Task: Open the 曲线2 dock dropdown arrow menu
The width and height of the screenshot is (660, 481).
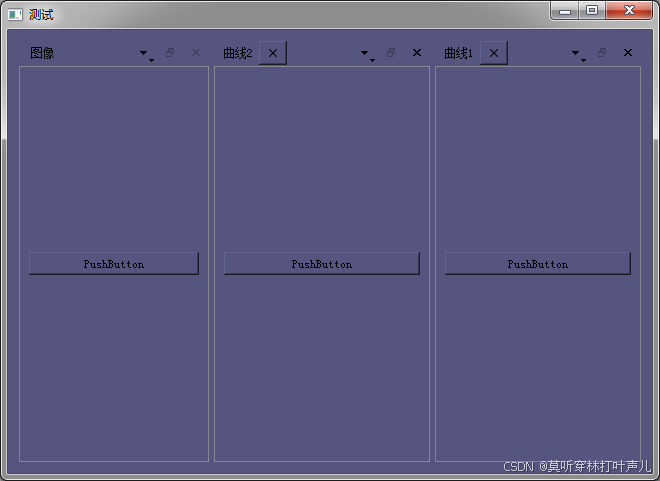Action: point(367,55)
